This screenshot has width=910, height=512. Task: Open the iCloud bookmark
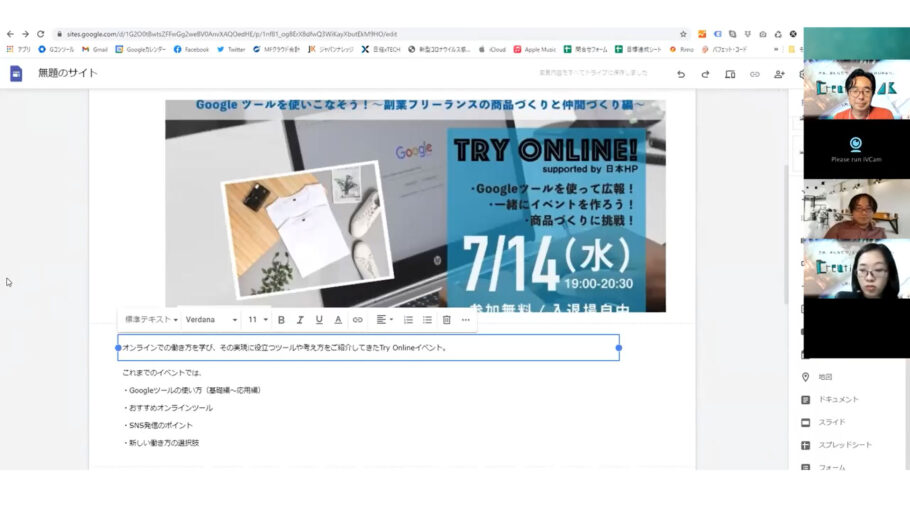[492, 49]
